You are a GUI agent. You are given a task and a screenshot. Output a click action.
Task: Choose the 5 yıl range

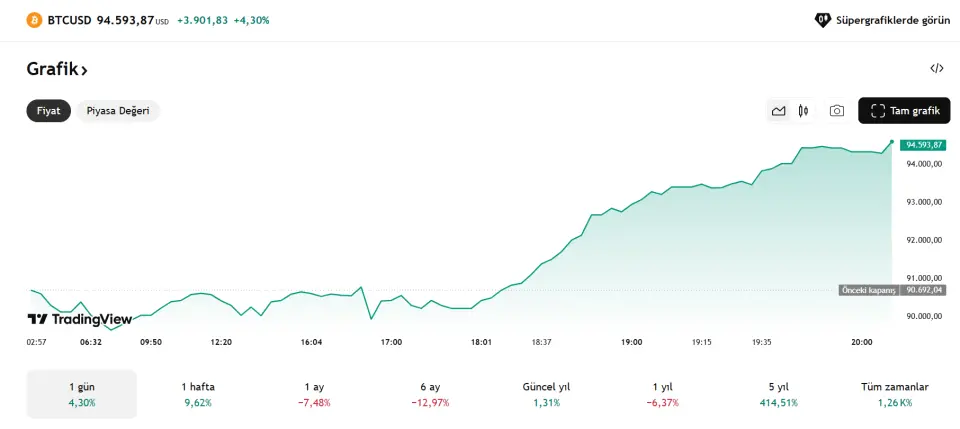coord(778,394)
